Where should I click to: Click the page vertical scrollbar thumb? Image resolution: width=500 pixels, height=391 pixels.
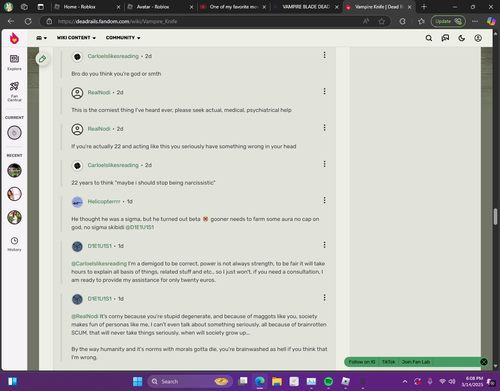click(x=496, y=216)
